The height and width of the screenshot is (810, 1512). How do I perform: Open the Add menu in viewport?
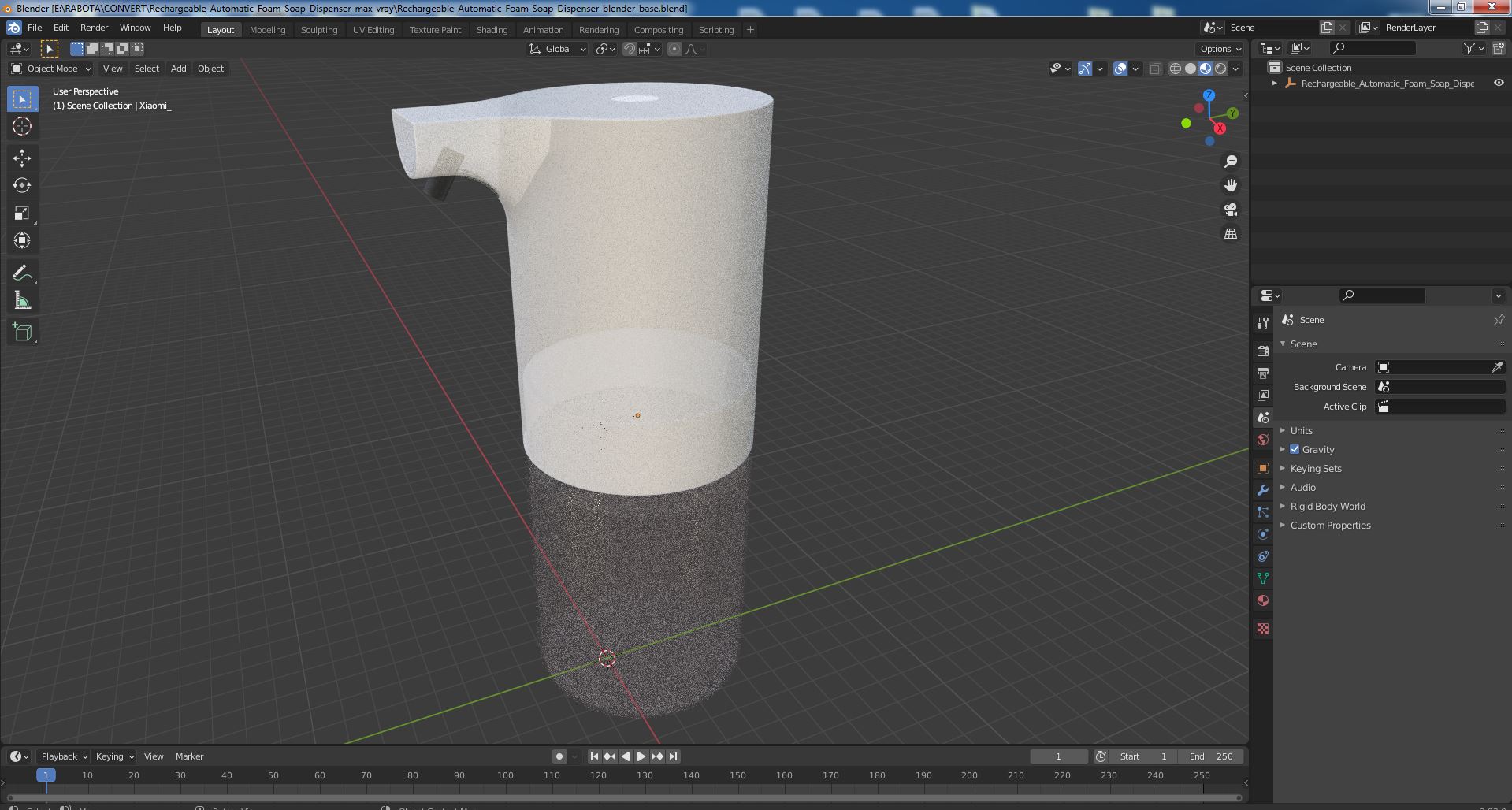coord(179,69)
